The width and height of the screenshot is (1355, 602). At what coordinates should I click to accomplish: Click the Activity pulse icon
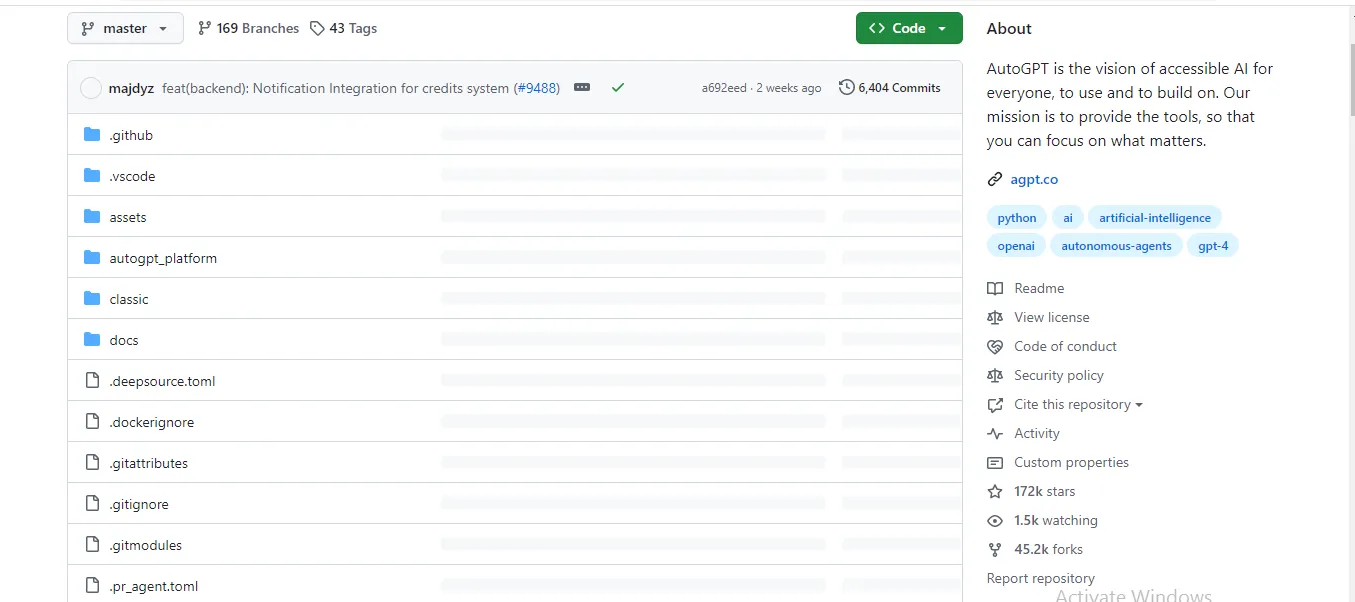[995, 433]
